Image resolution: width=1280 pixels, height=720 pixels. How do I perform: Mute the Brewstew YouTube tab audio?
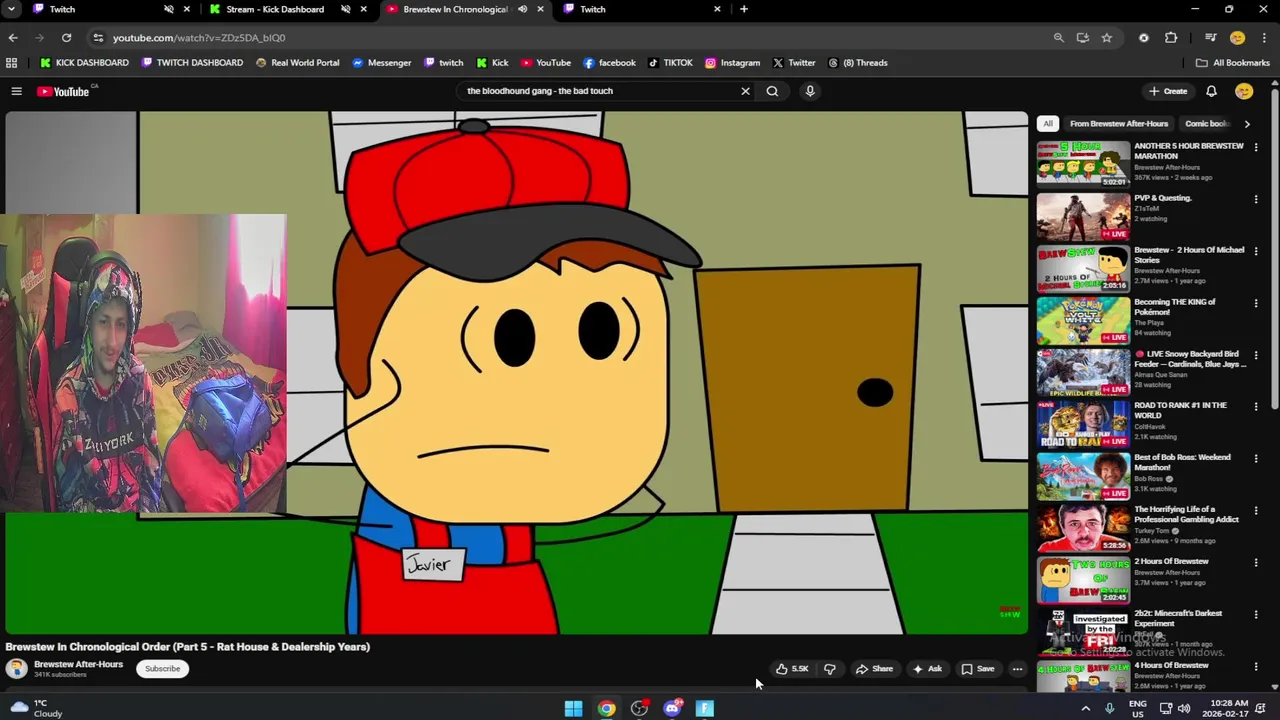(x=522, y=9)
